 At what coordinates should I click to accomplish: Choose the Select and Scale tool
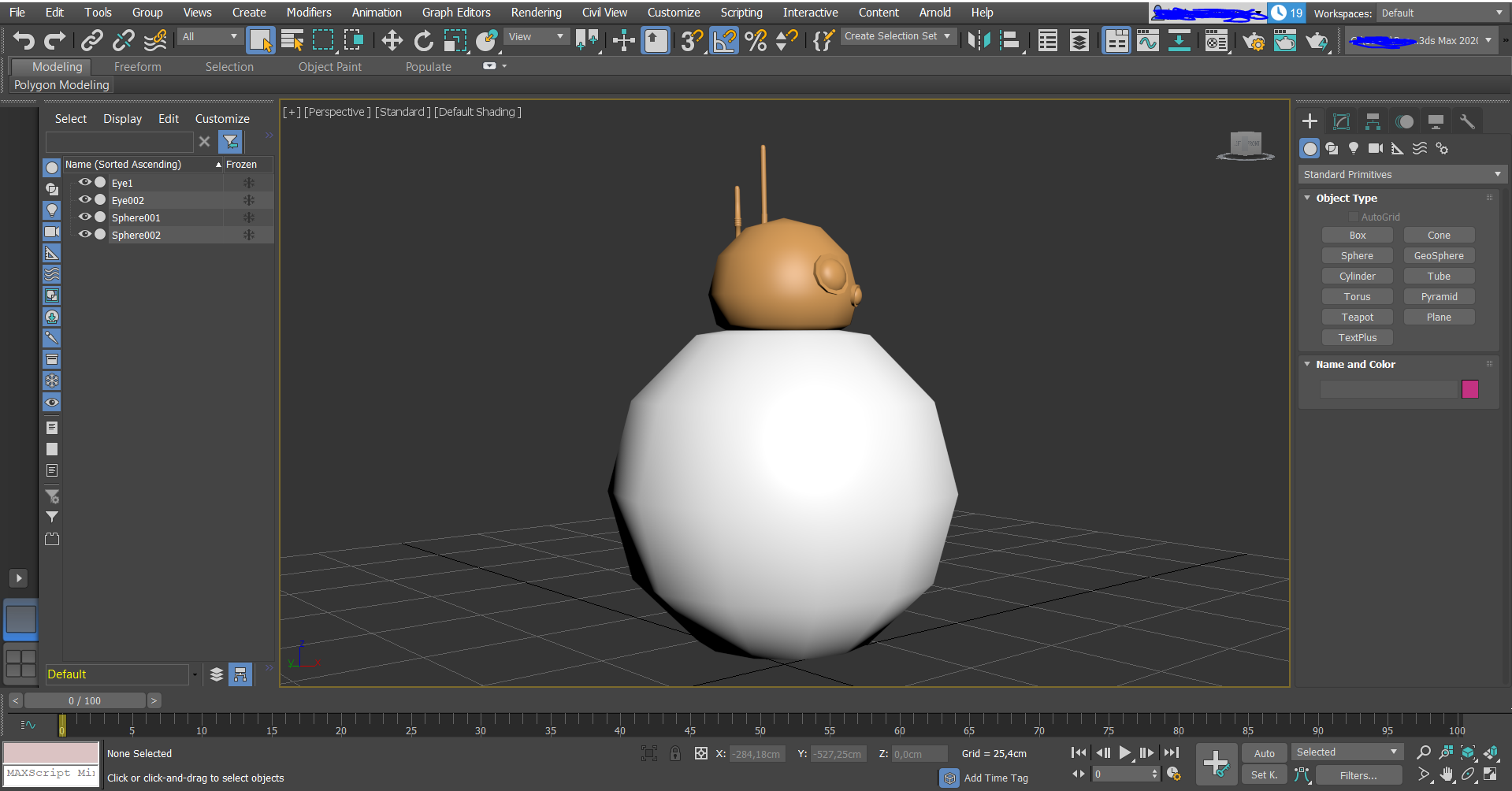(455, 40)
